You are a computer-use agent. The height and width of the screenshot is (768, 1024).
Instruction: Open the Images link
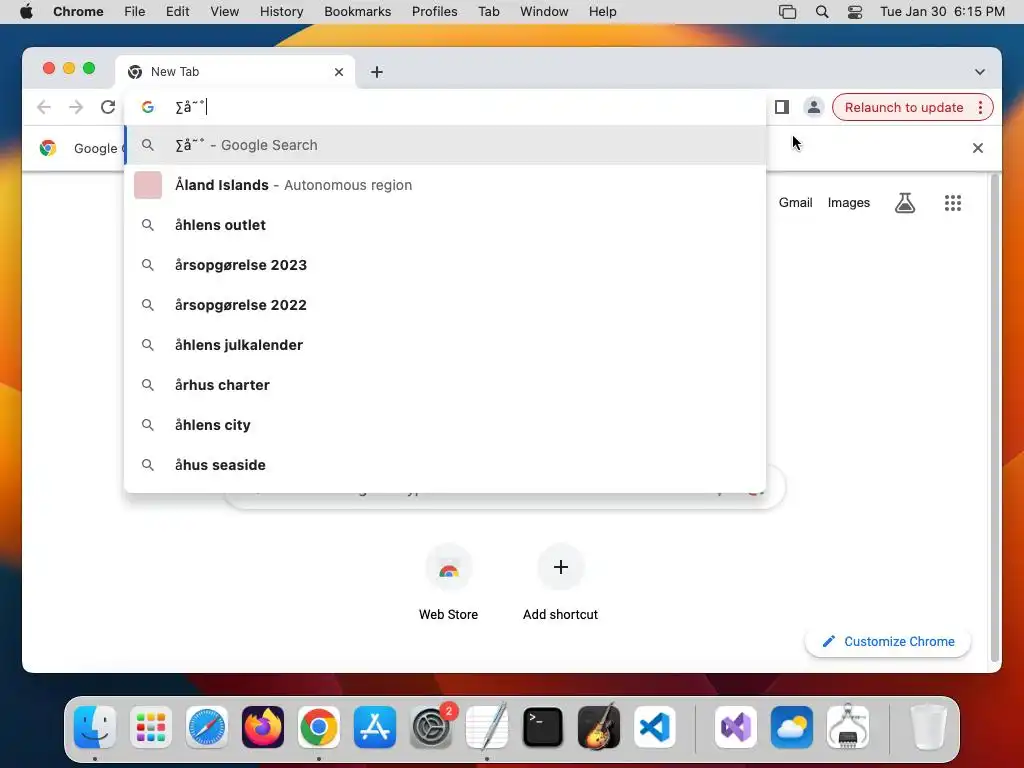point(848,202)
